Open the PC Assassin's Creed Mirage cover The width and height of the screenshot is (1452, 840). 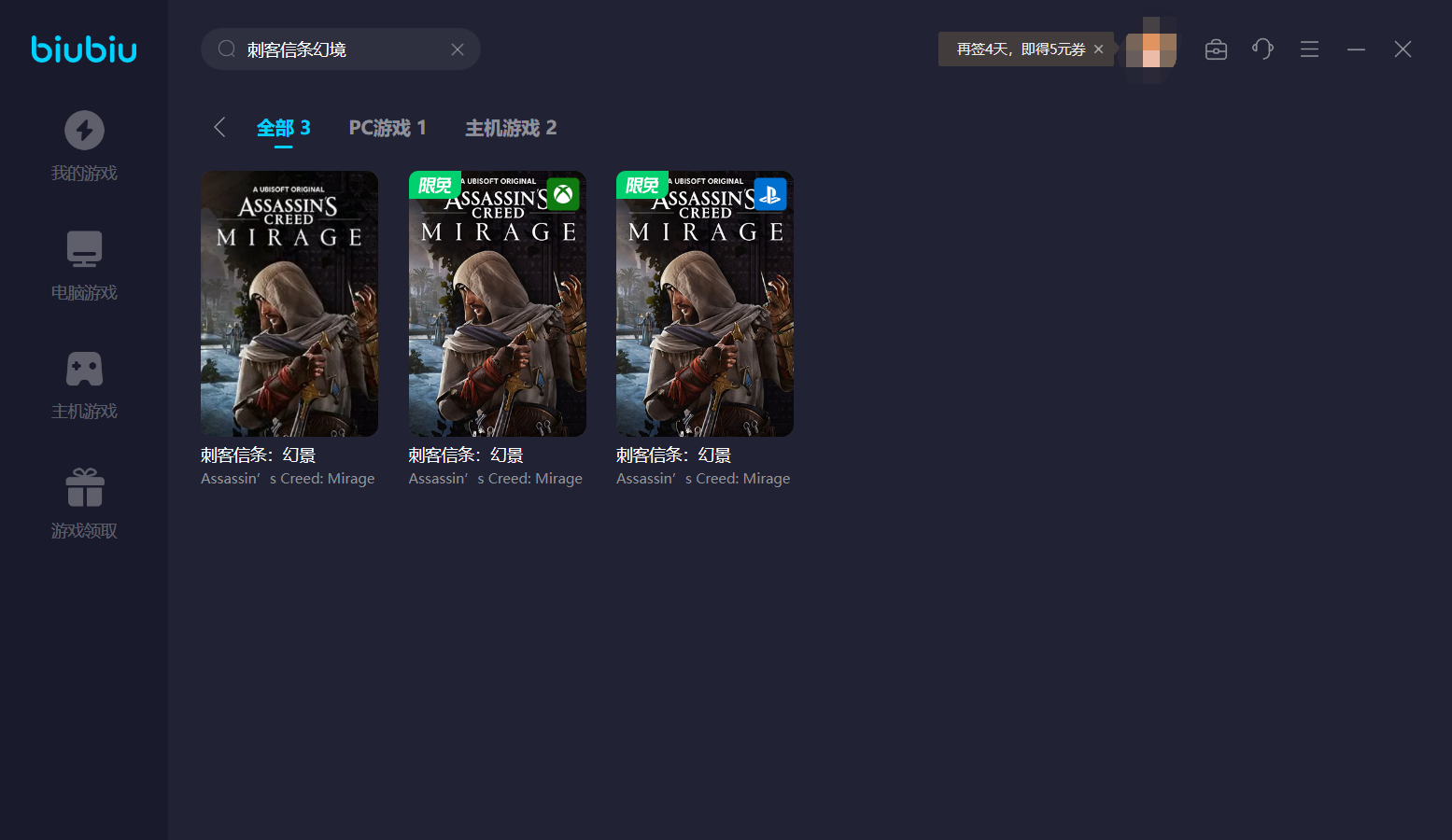click(x=289, y=303)
